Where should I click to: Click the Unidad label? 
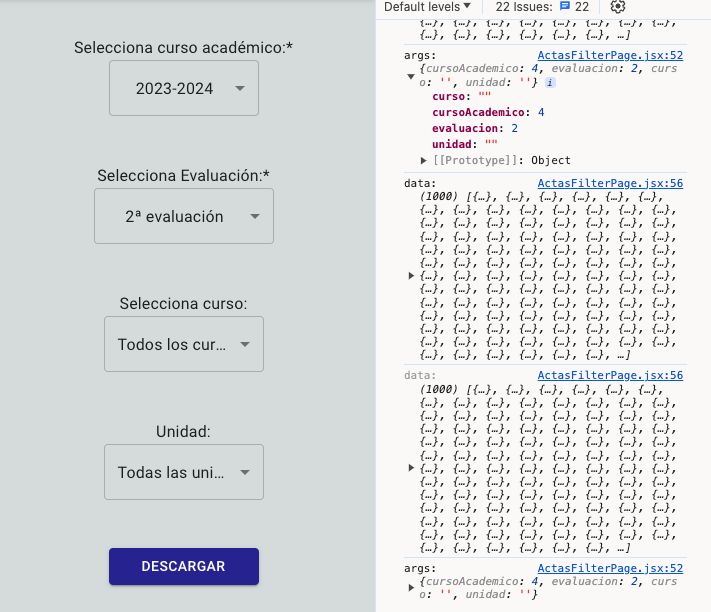click(x=183, y=432)
